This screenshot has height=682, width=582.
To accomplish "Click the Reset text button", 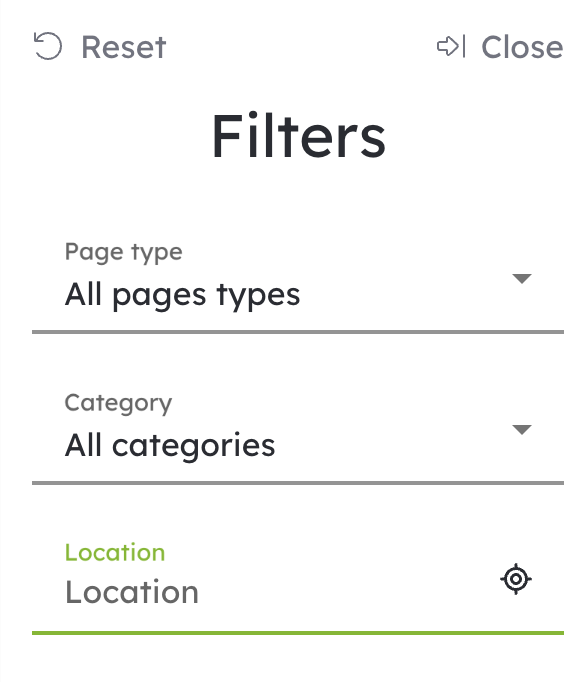I will coord(124,47).
